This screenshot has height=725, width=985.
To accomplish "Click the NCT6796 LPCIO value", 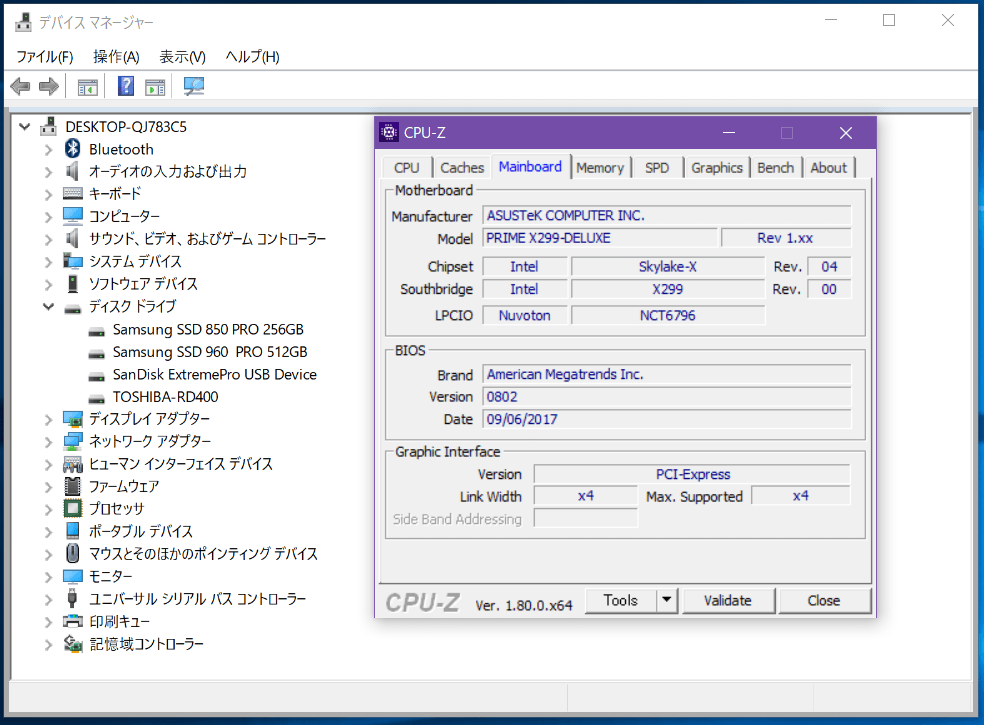I will (x=668, y=315).
